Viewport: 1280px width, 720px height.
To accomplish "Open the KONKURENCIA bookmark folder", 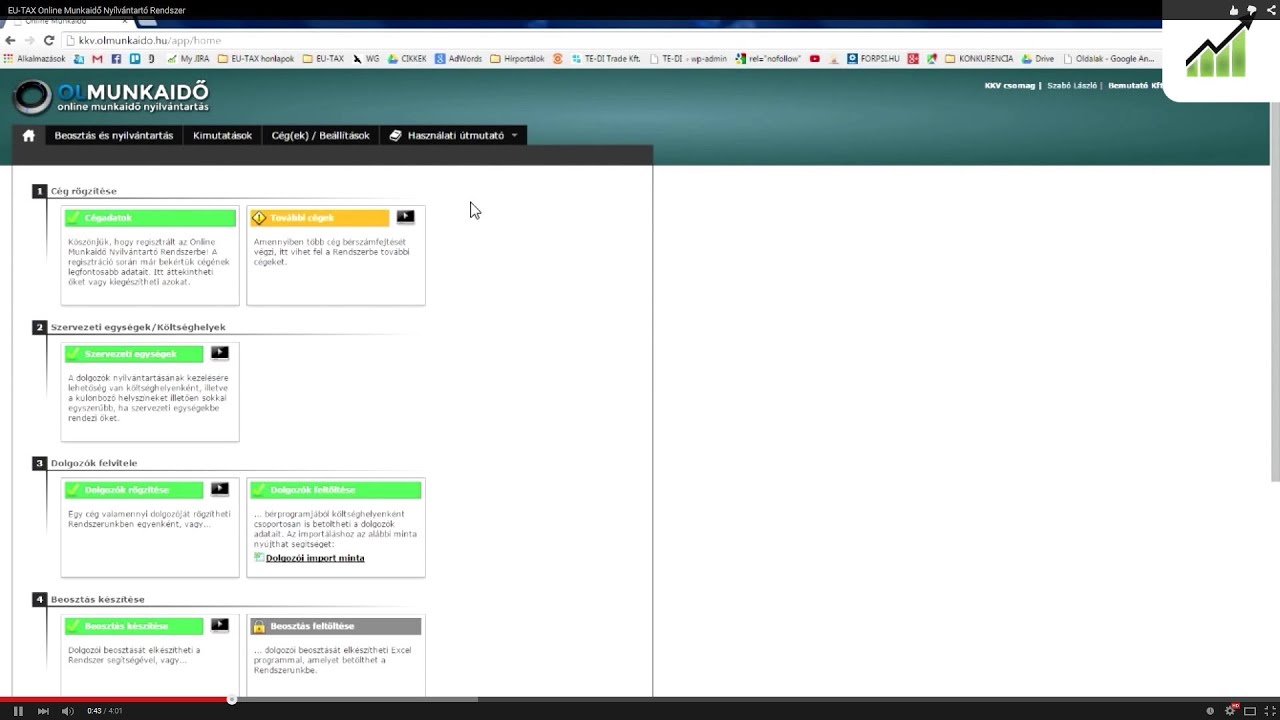I will point(979,59).
